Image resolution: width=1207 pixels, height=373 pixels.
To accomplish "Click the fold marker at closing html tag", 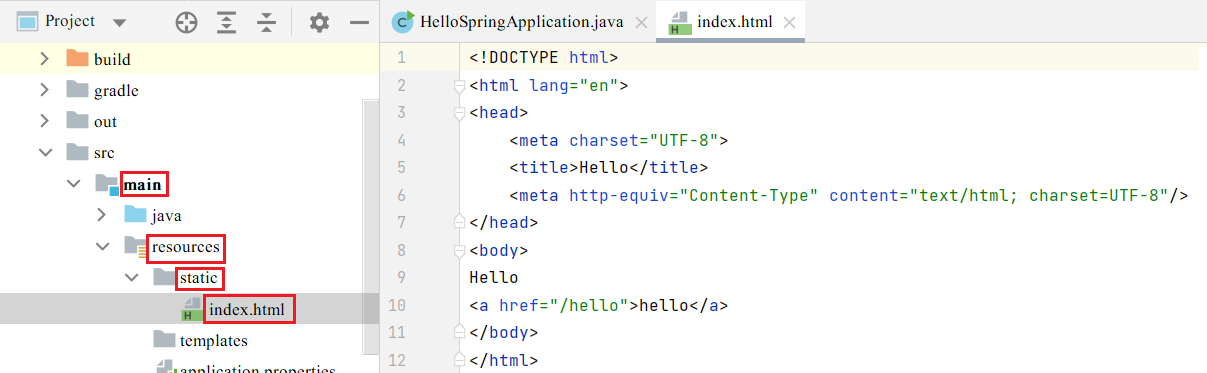I will (460, 358).
